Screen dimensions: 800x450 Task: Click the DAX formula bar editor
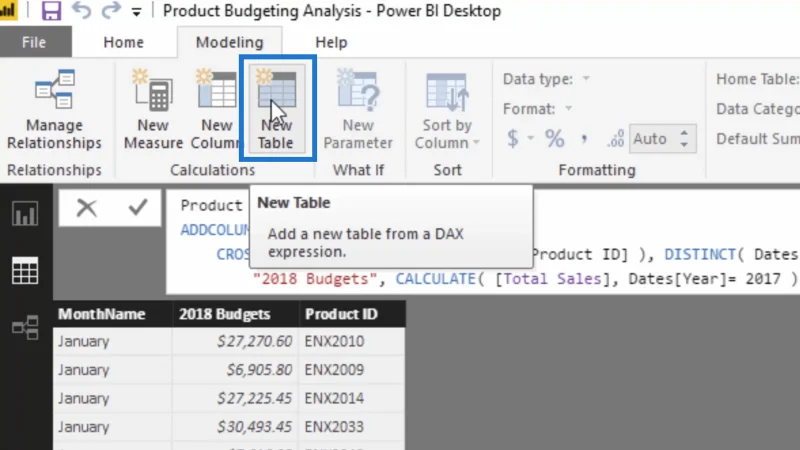coord(482,242)
